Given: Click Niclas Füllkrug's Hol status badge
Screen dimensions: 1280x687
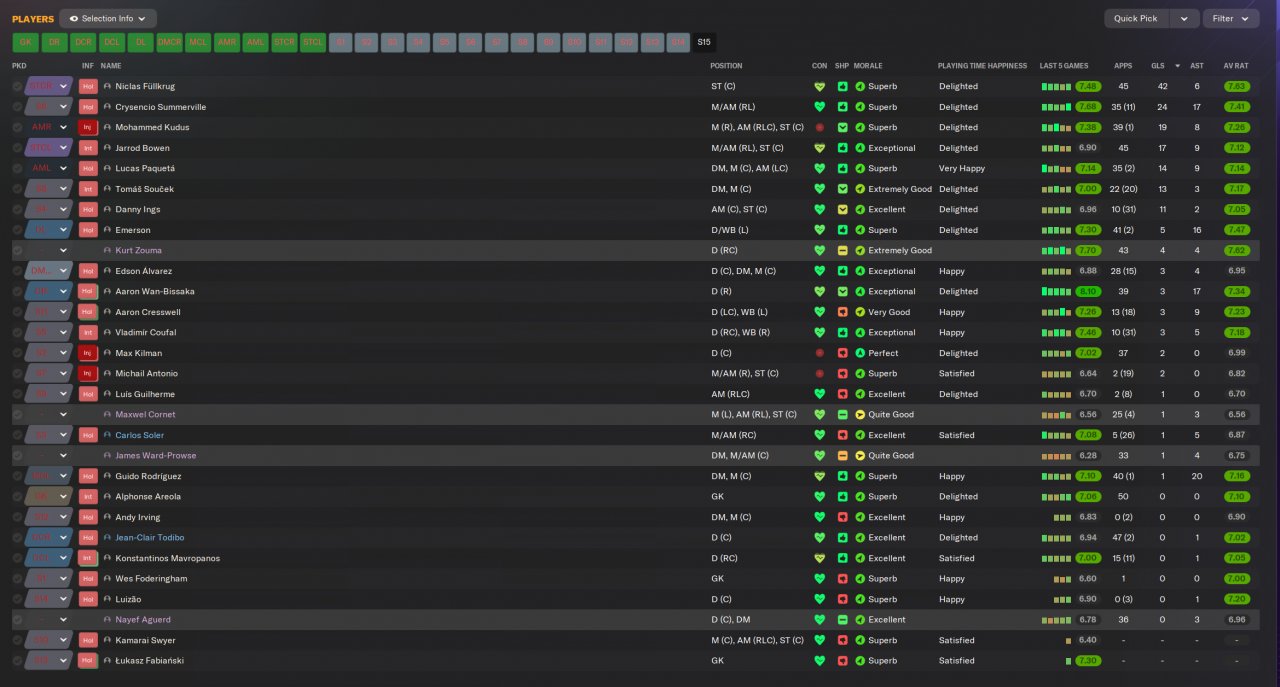Looking at the screenshot, I should coord(88,86).
